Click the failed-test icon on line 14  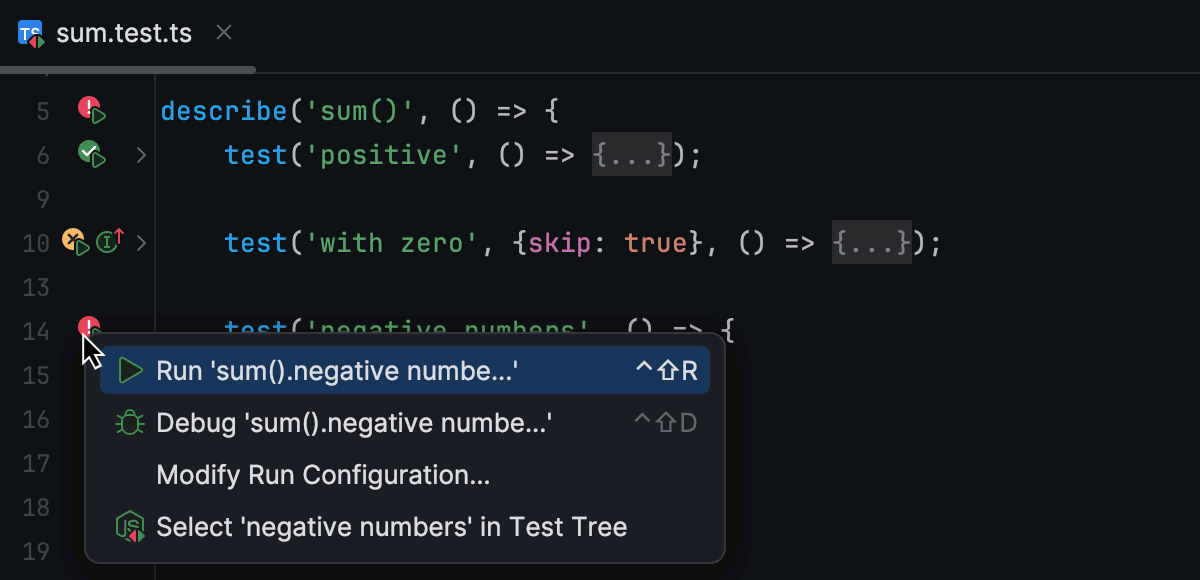pos(90,327)
